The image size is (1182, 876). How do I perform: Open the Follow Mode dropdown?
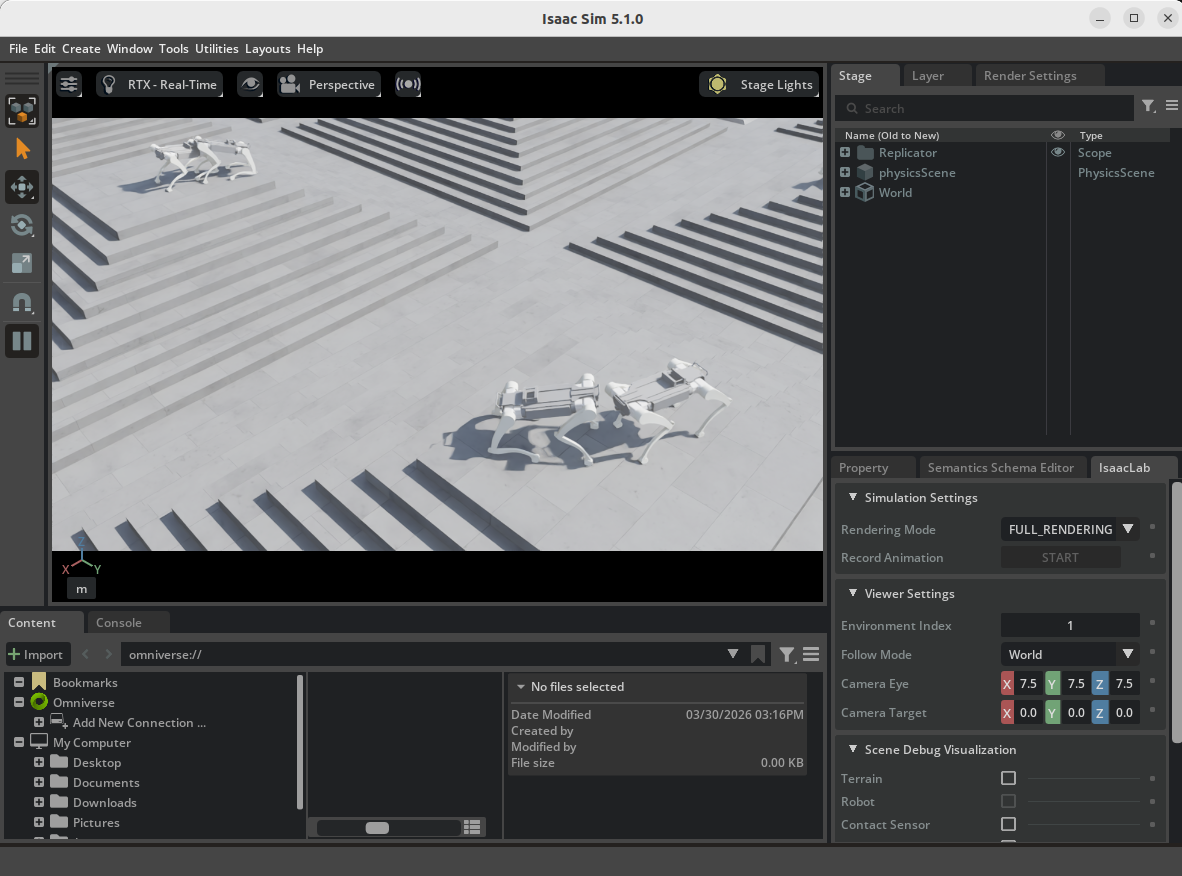[x=1070, y=654]
